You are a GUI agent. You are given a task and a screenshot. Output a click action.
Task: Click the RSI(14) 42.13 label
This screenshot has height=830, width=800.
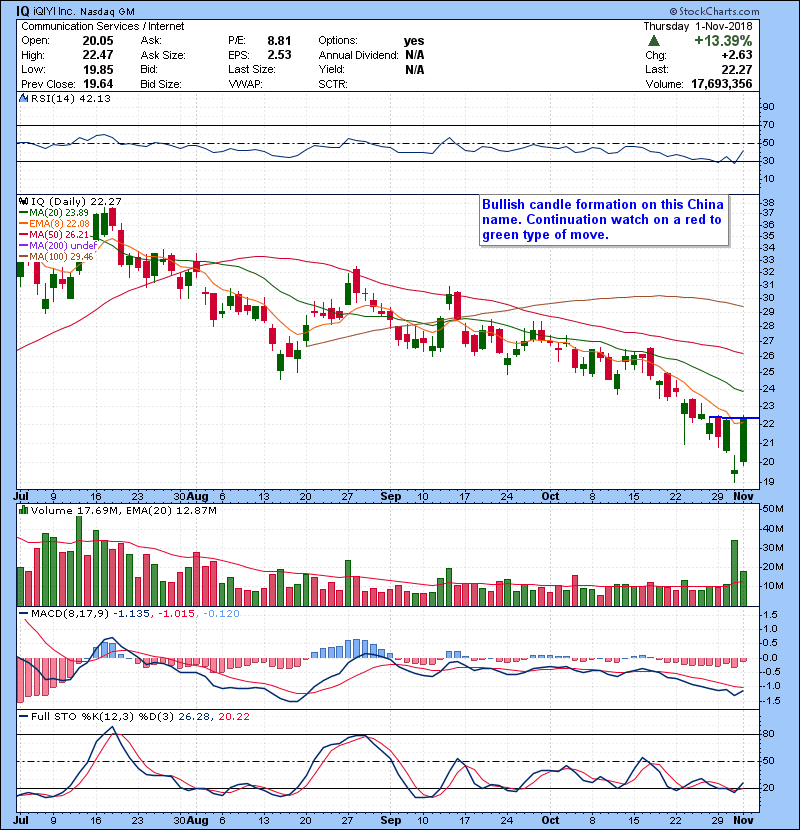pos(71,98)
